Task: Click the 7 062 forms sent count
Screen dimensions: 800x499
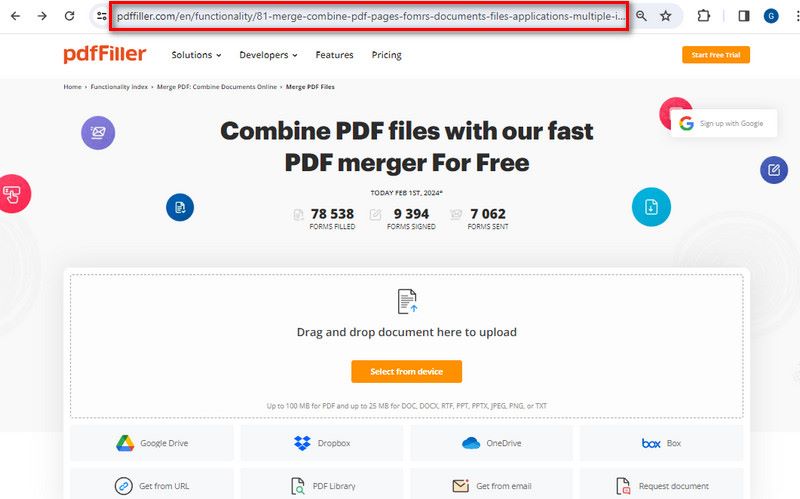Action: coord(488,214)
